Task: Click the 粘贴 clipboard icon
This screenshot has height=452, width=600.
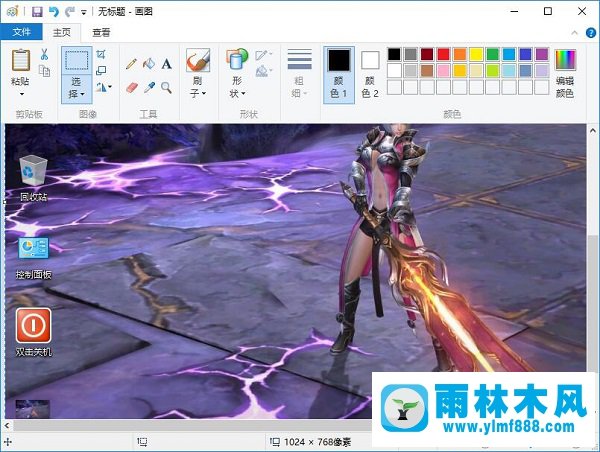Action: [x=21, y=60]
